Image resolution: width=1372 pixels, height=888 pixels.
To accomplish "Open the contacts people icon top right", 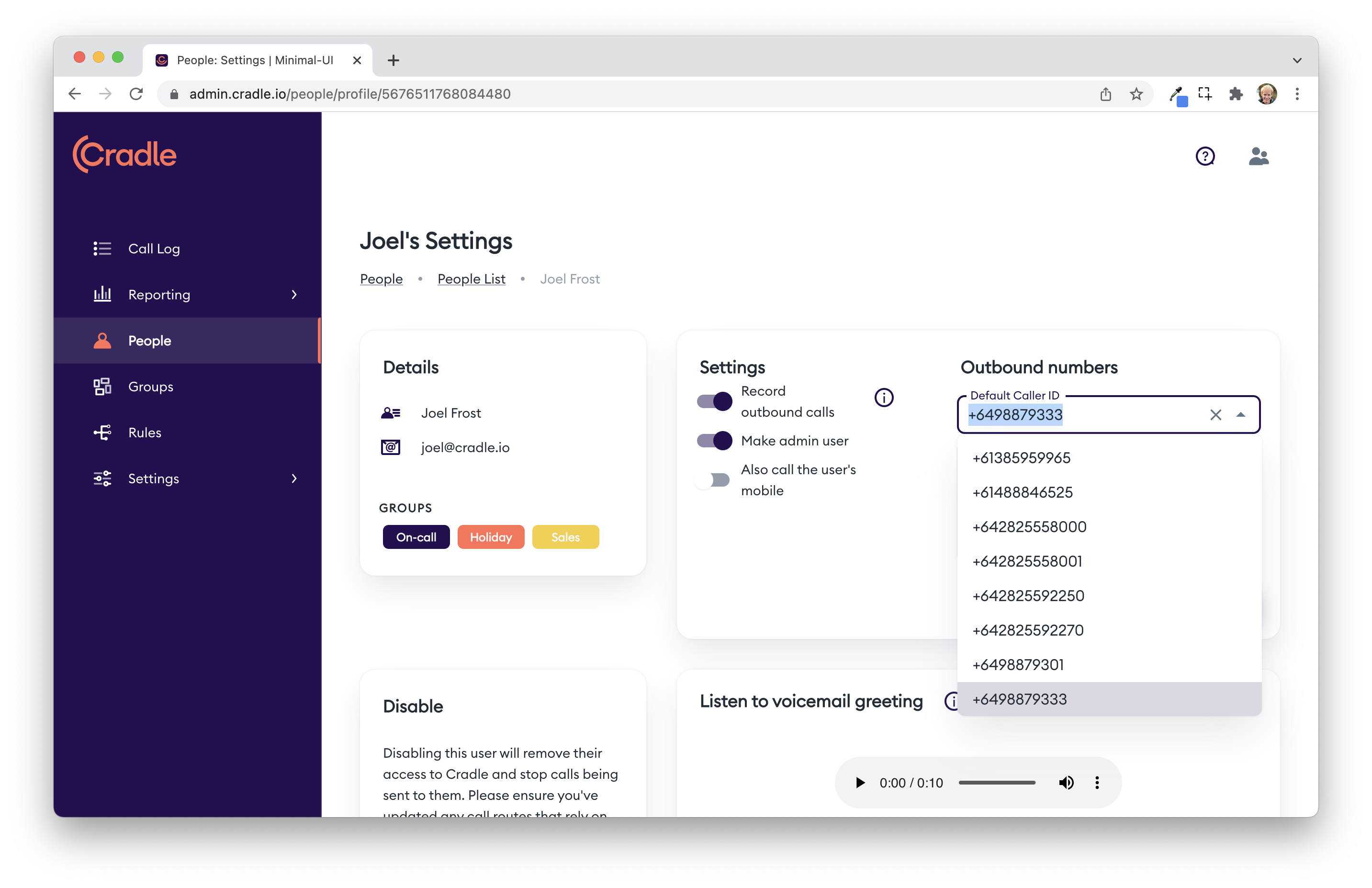I will [x=1259, y=156].
